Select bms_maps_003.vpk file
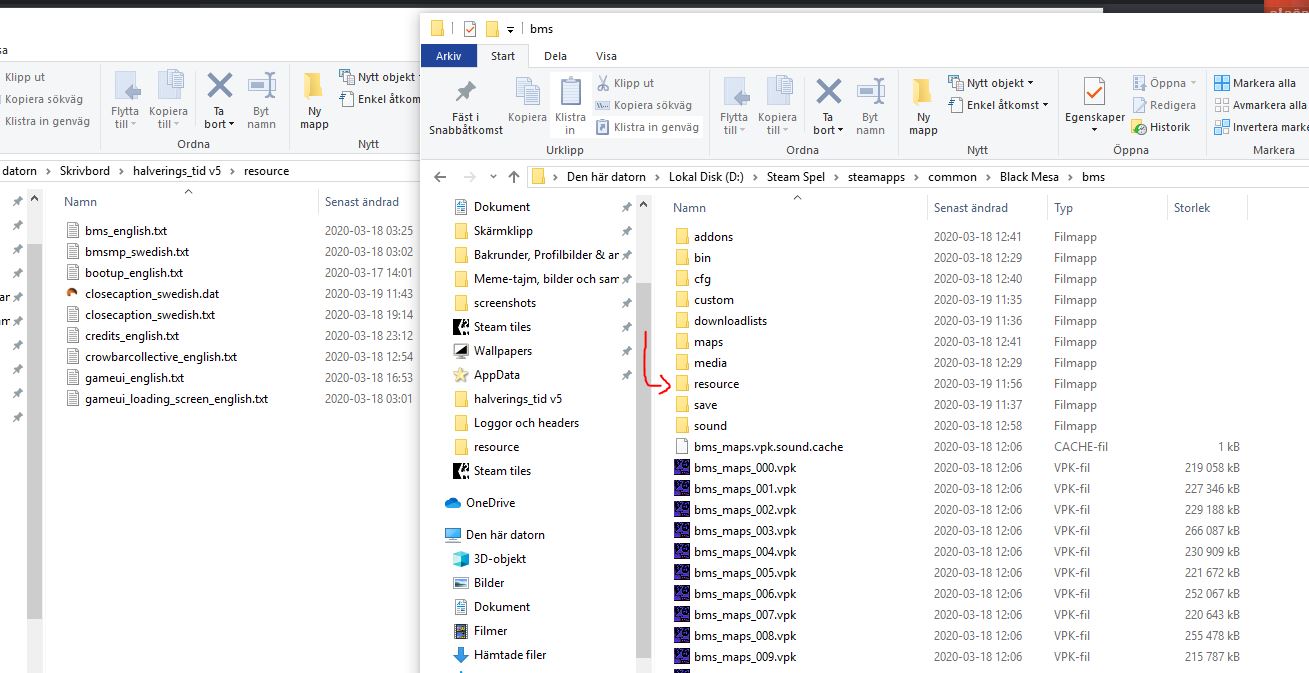Image resolution: width=1309 pixels, height=673 pixels. [x=745, y=531]
